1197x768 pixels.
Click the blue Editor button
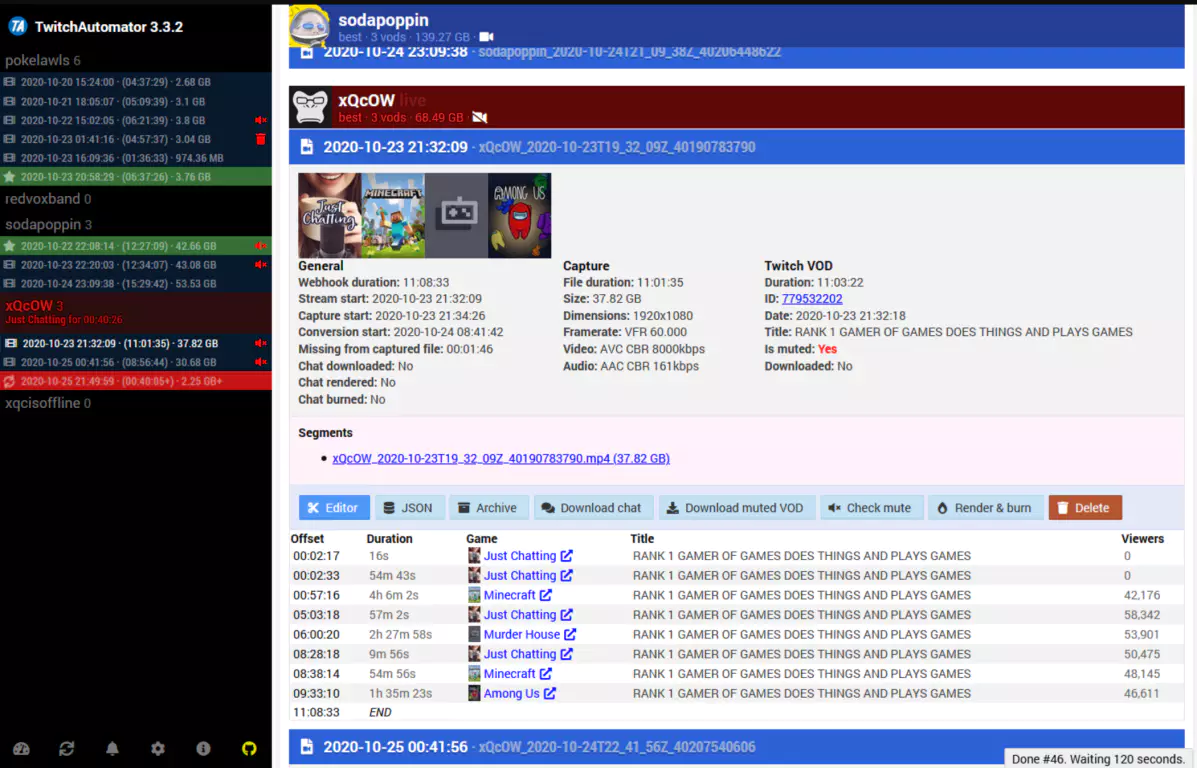[x=334, y=508]
